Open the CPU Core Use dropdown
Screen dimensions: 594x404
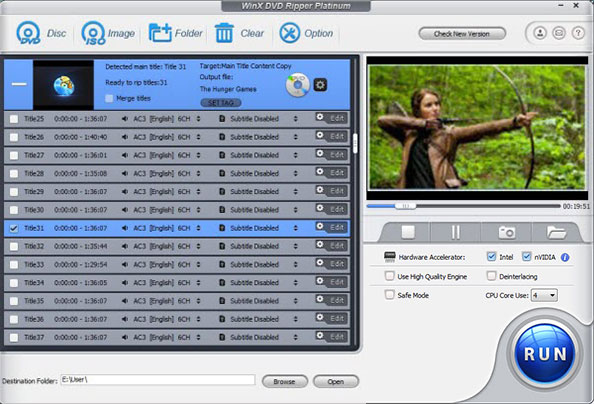pyautogui.click(x=544, y=295)
